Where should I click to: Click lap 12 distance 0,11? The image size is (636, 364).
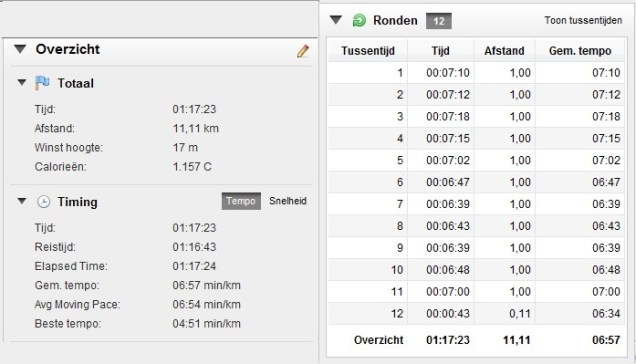pos(520,314)
